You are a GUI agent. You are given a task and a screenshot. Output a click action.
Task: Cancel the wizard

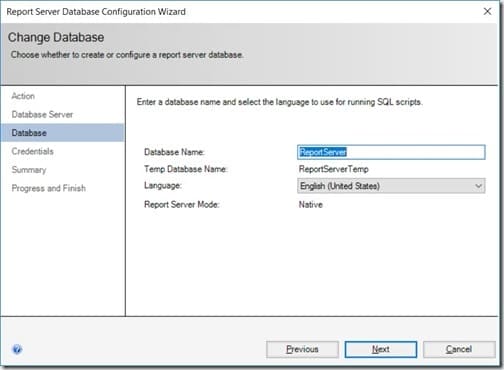[x=459, y=349]
